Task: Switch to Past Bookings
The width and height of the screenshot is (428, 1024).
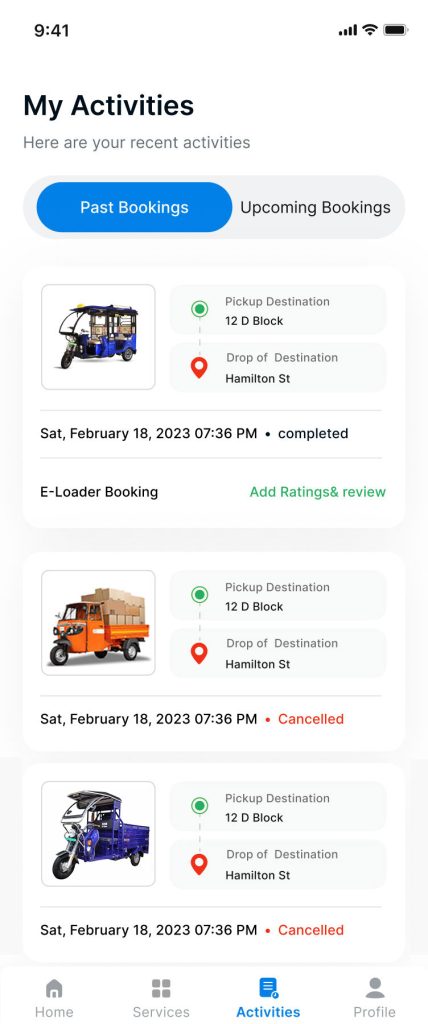Action: (134, 207)
